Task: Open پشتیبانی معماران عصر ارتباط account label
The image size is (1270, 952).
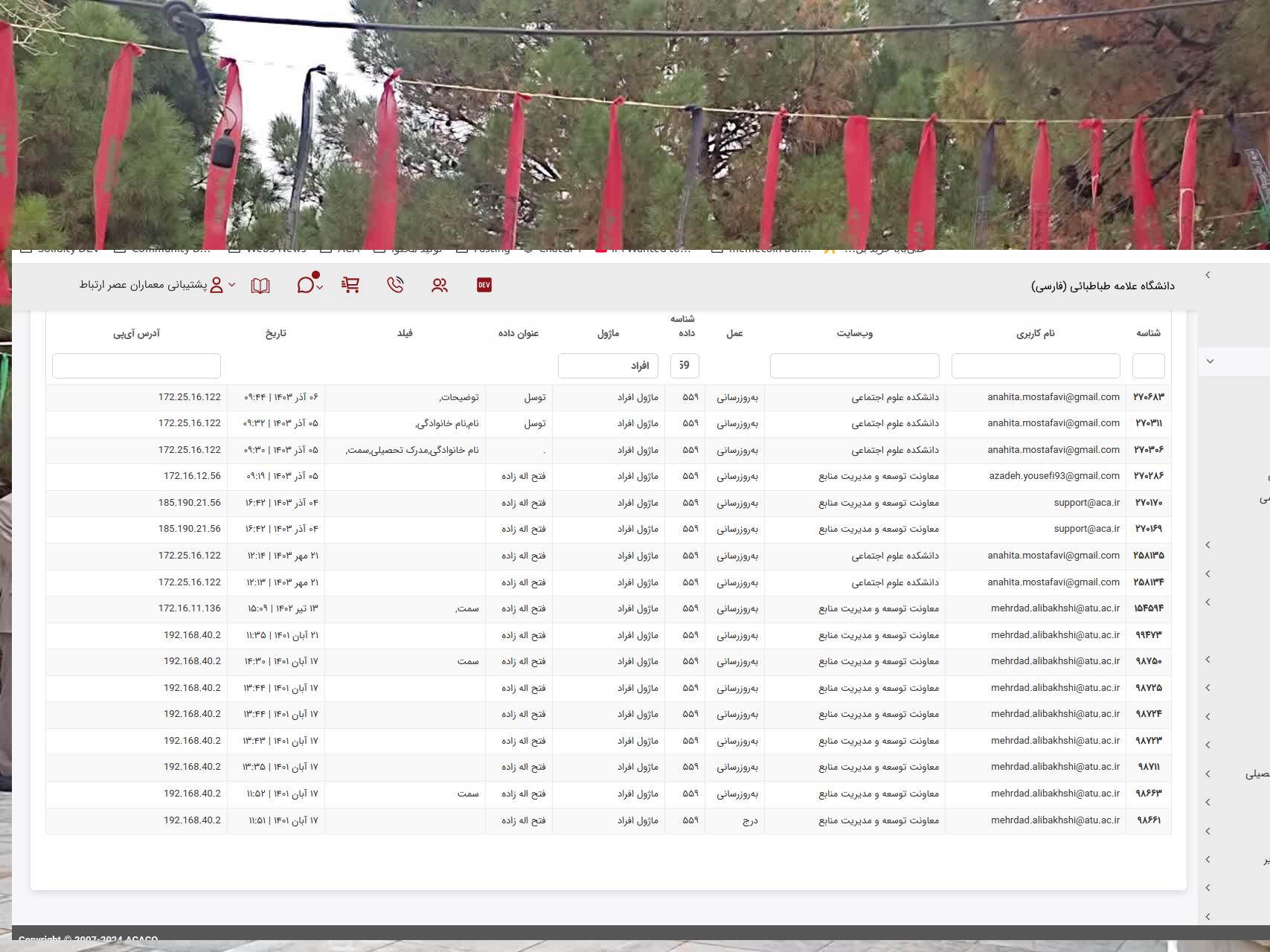Action: click(x=143, y=285)
